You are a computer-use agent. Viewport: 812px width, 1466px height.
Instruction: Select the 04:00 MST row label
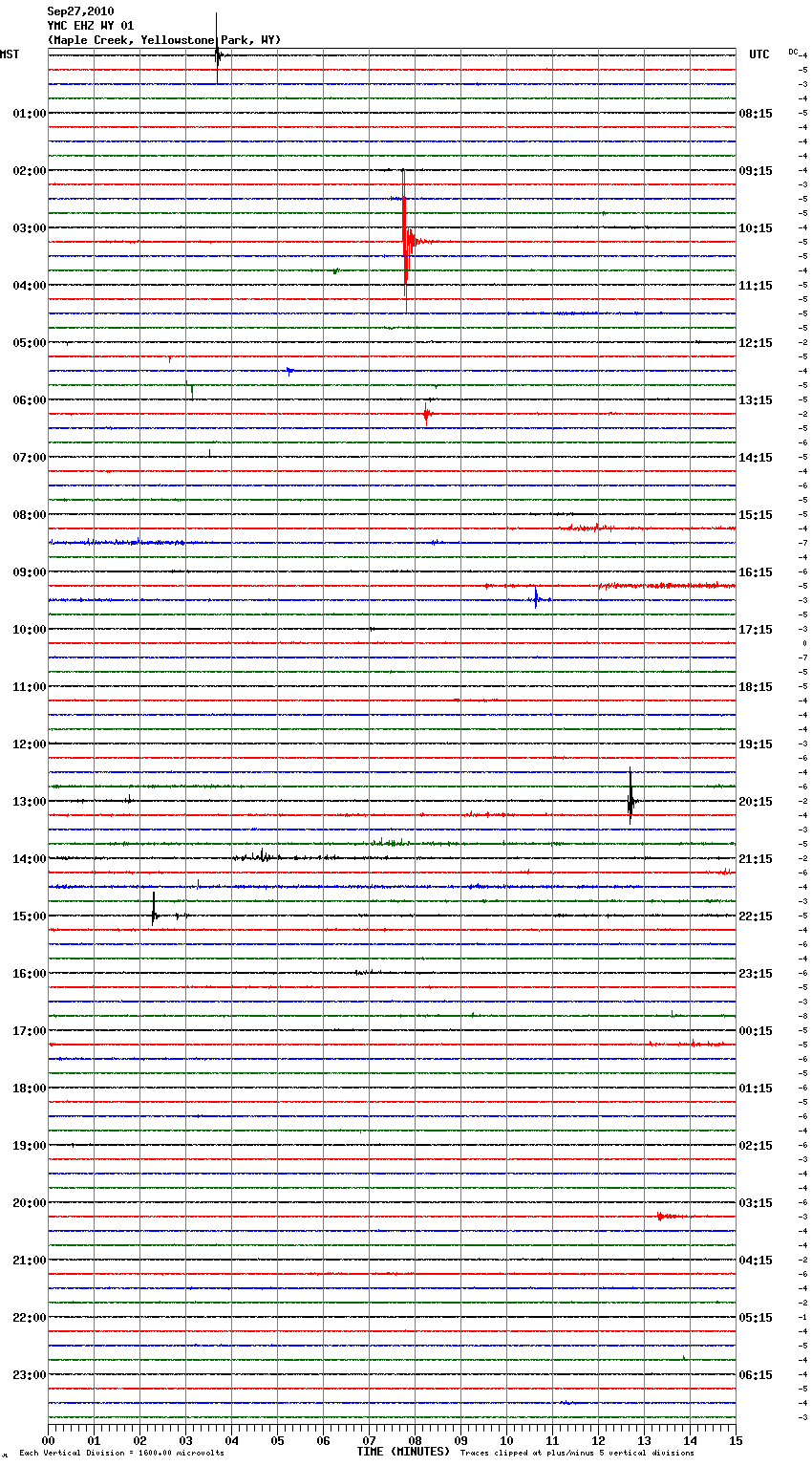tap(29, 286)
